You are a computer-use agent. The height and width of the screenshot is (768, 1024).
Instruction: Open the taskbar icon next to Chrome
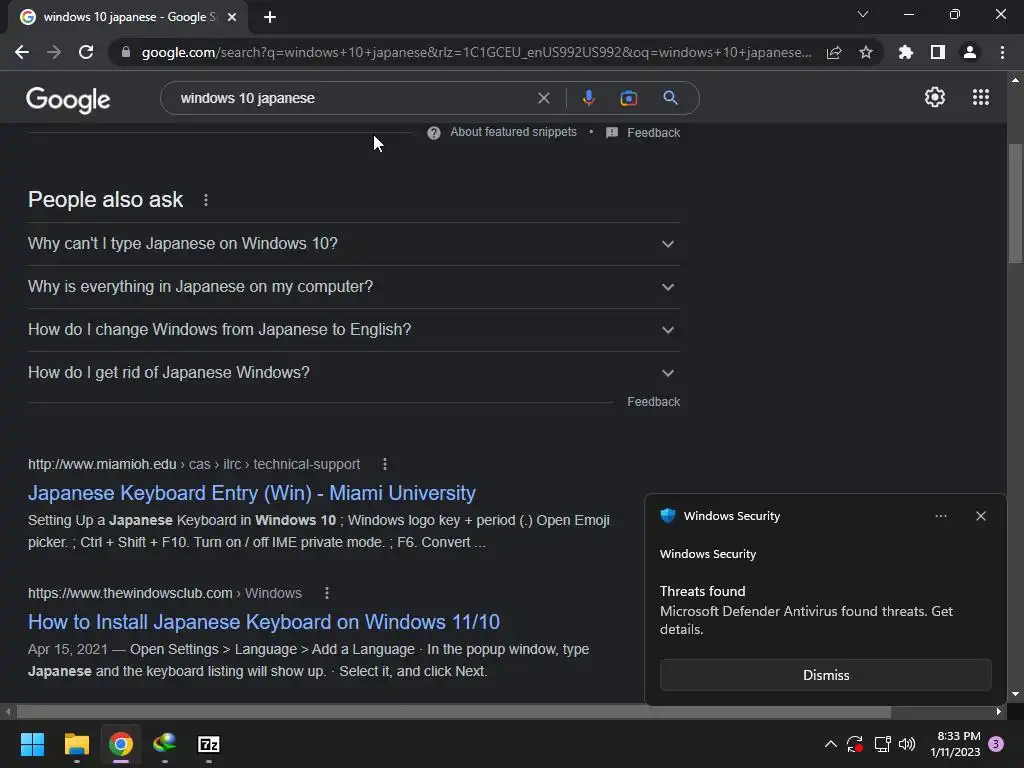(x=165, y=744)
